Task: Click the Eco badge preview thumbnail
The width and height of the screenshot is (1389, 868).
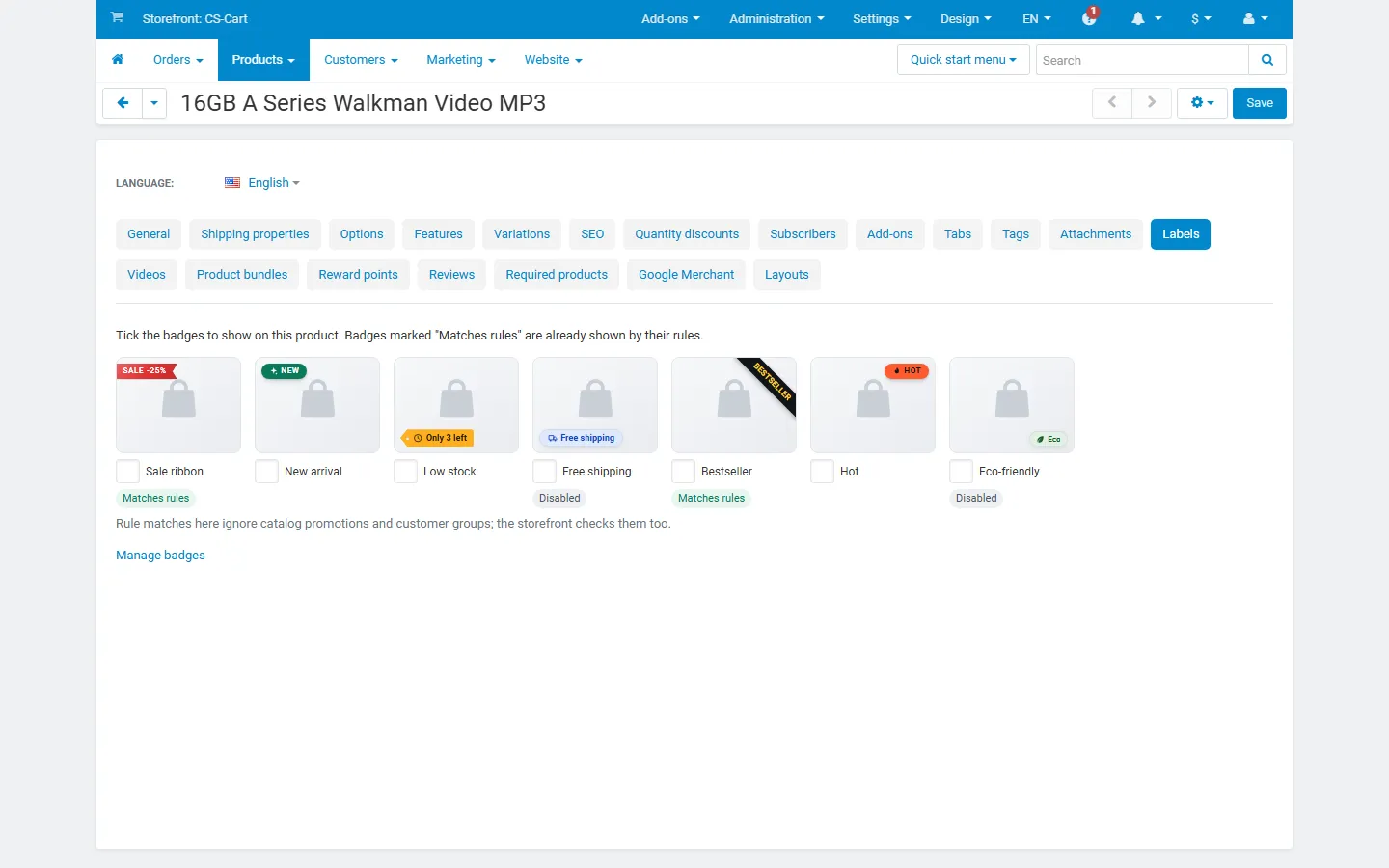Action: tap(1012, 405)
